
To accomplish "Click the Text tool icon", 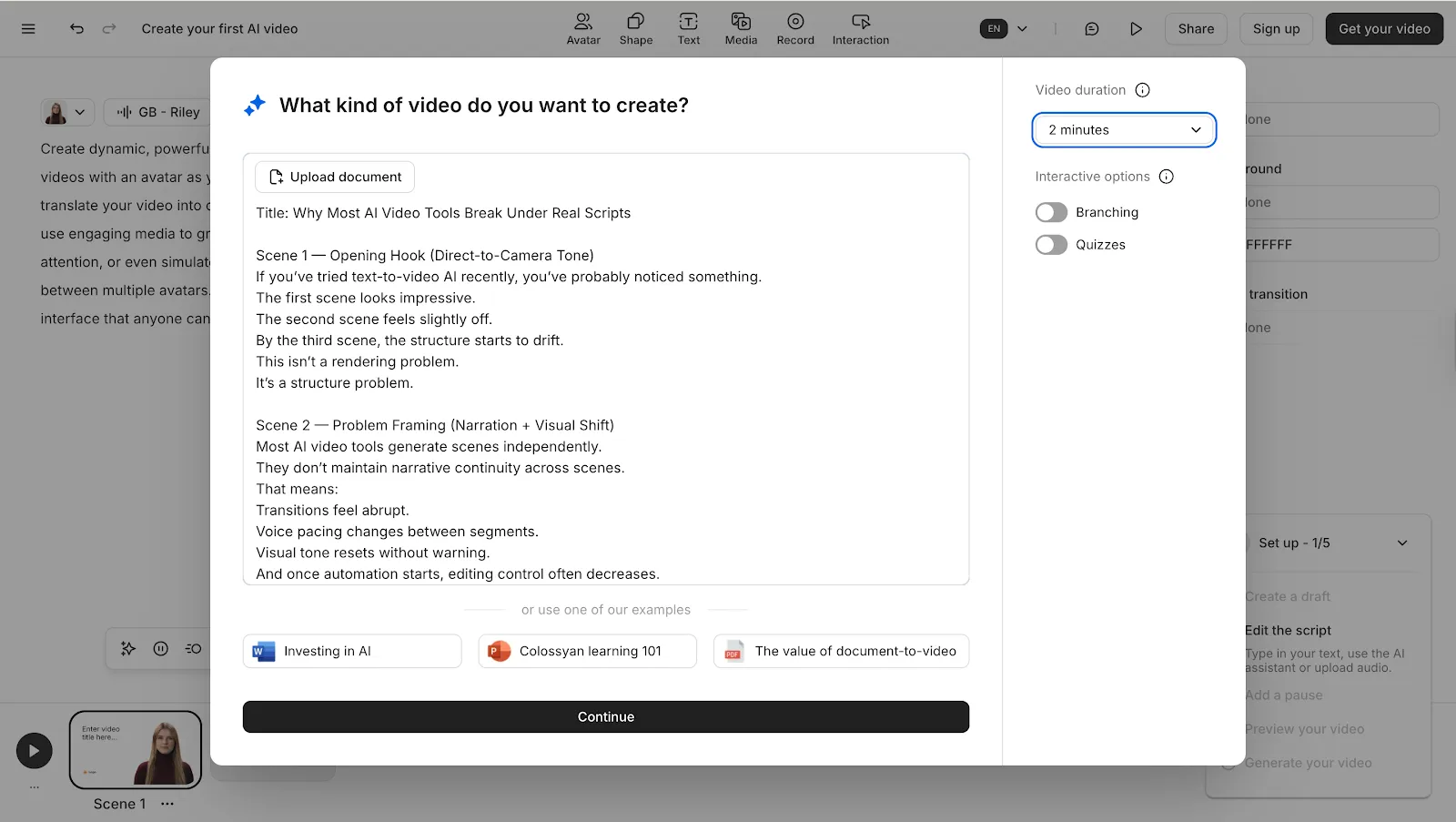I will [688, 28].
